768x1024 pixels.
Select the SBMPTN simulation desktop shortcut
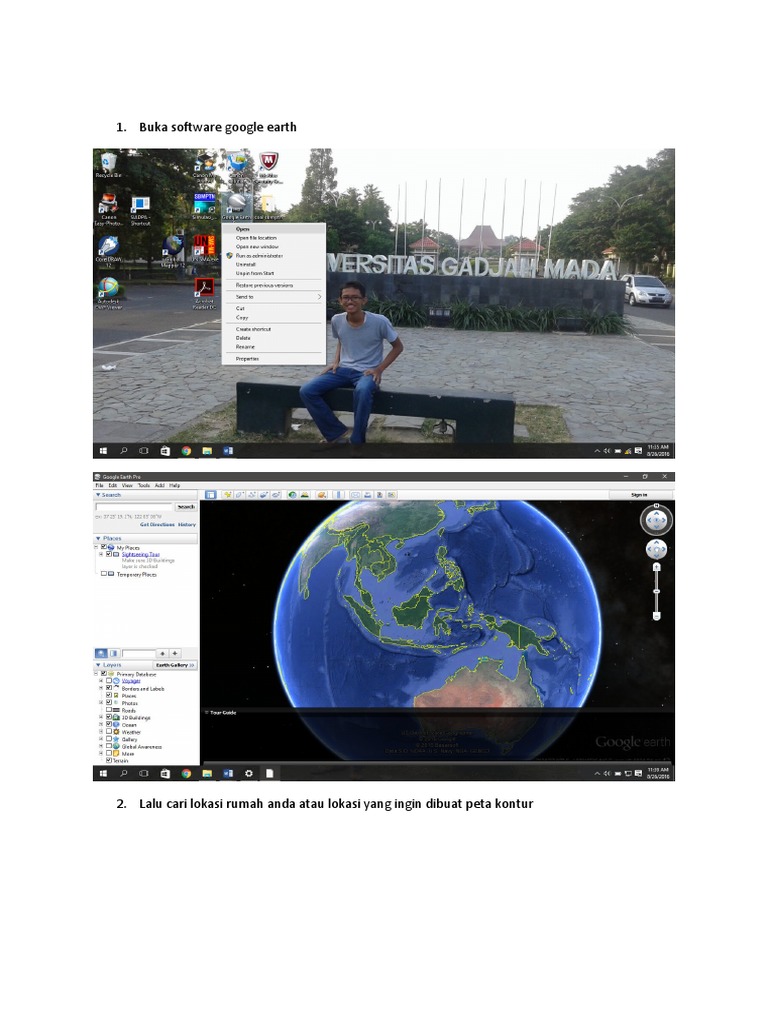[204, 206]
